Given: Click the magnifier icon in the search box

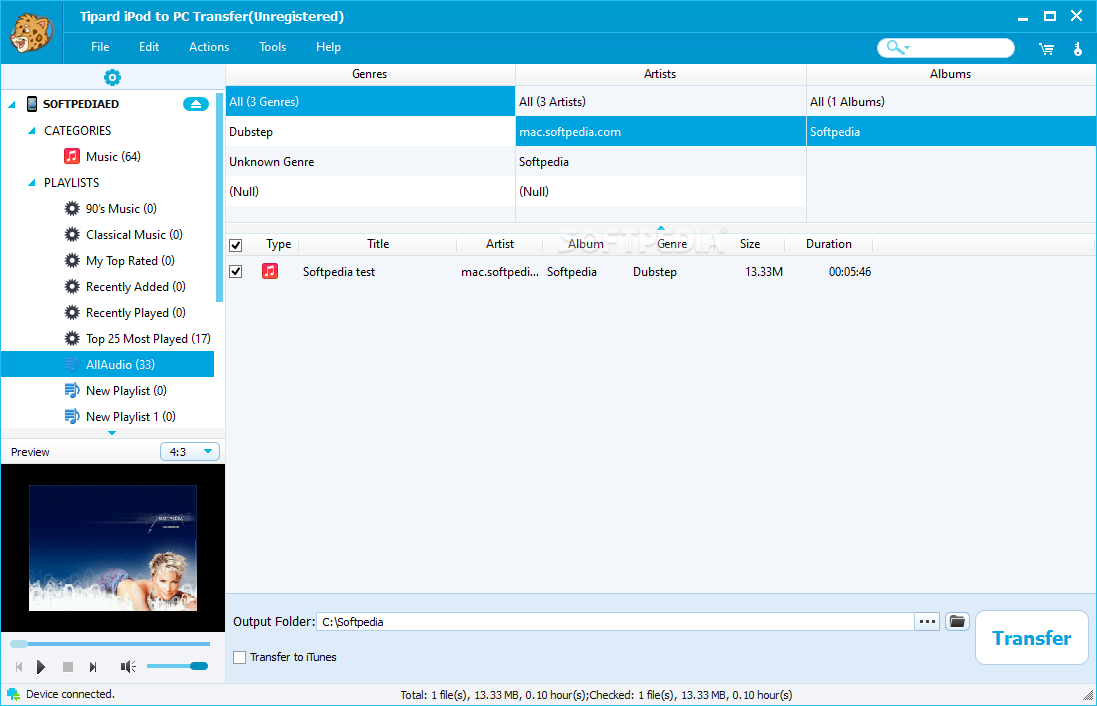Looking at the screenshot, I should tap(897, 48).
